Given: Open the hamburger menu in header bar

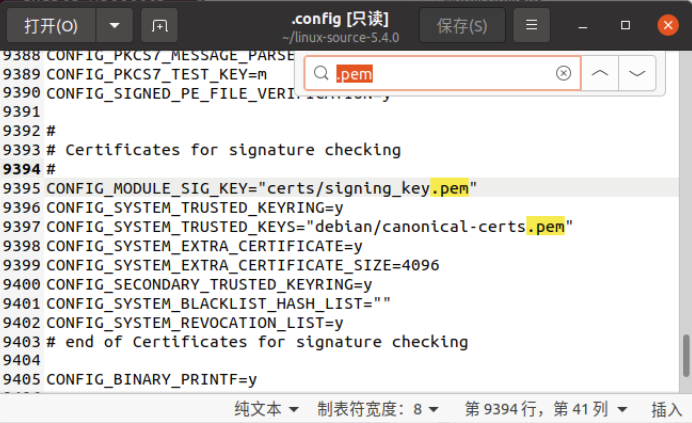Looking at the screenshot, I should [x=532, y=24].
